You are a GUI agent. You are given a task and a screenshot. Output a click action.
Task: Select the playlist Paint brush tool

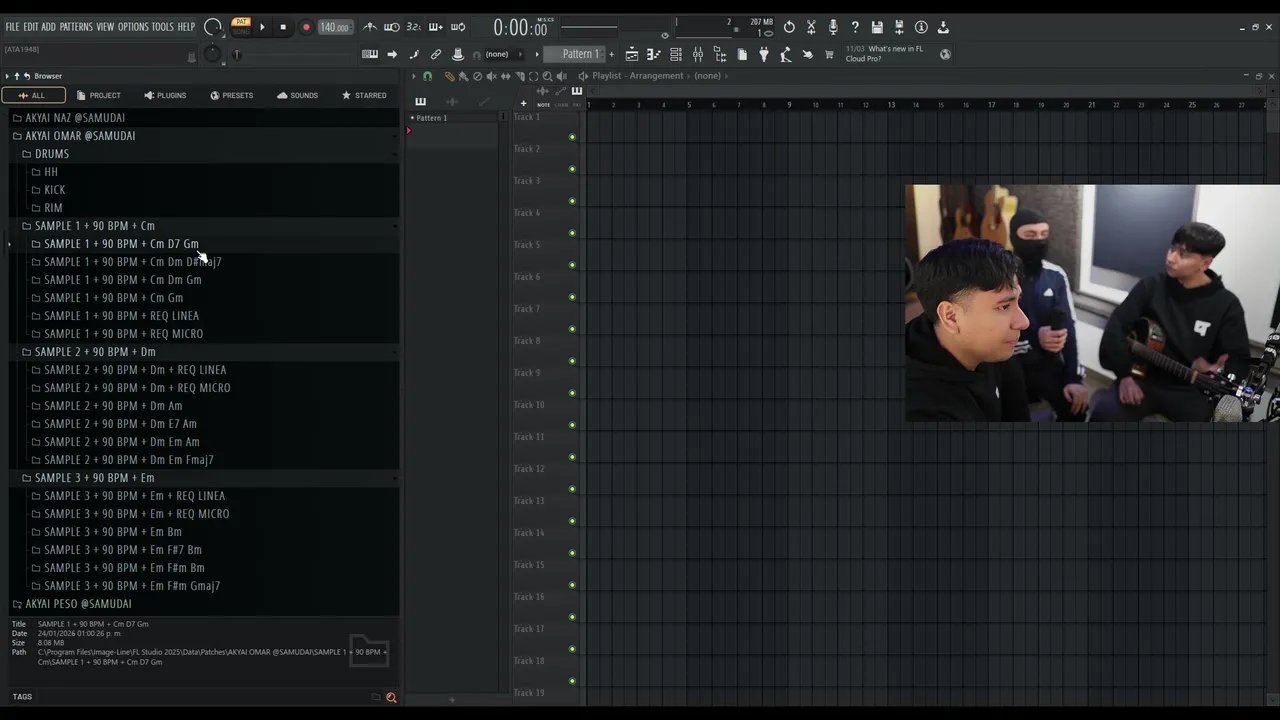tap(463, 76)
